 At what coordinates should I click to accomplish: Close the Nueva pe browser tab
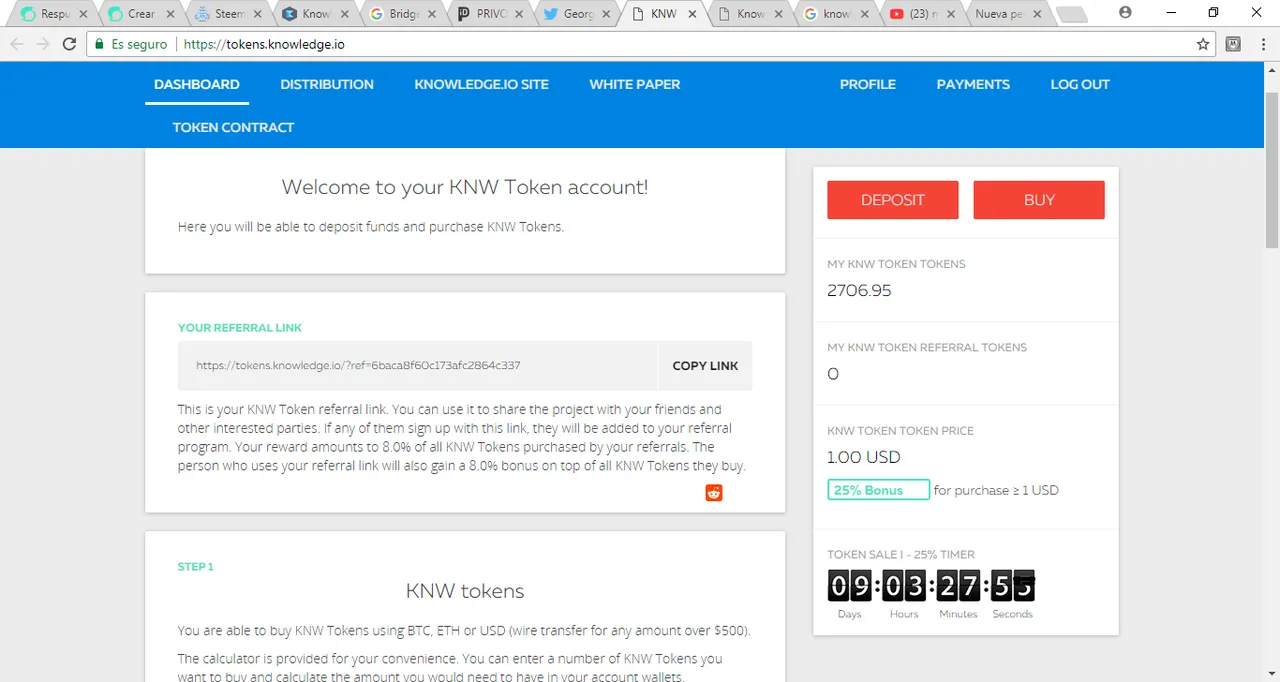(x=1038, y=14)
